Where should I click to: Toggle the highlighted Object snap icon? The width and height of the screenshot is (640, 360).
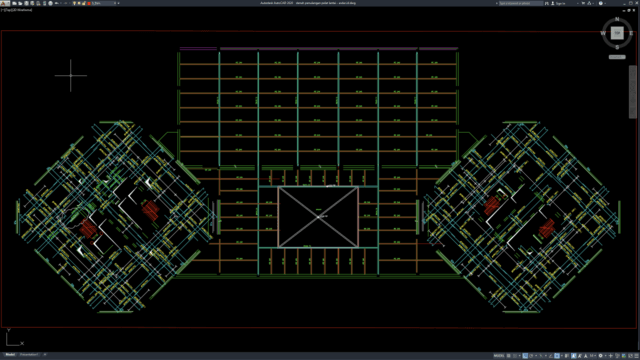tap(557, 356)
